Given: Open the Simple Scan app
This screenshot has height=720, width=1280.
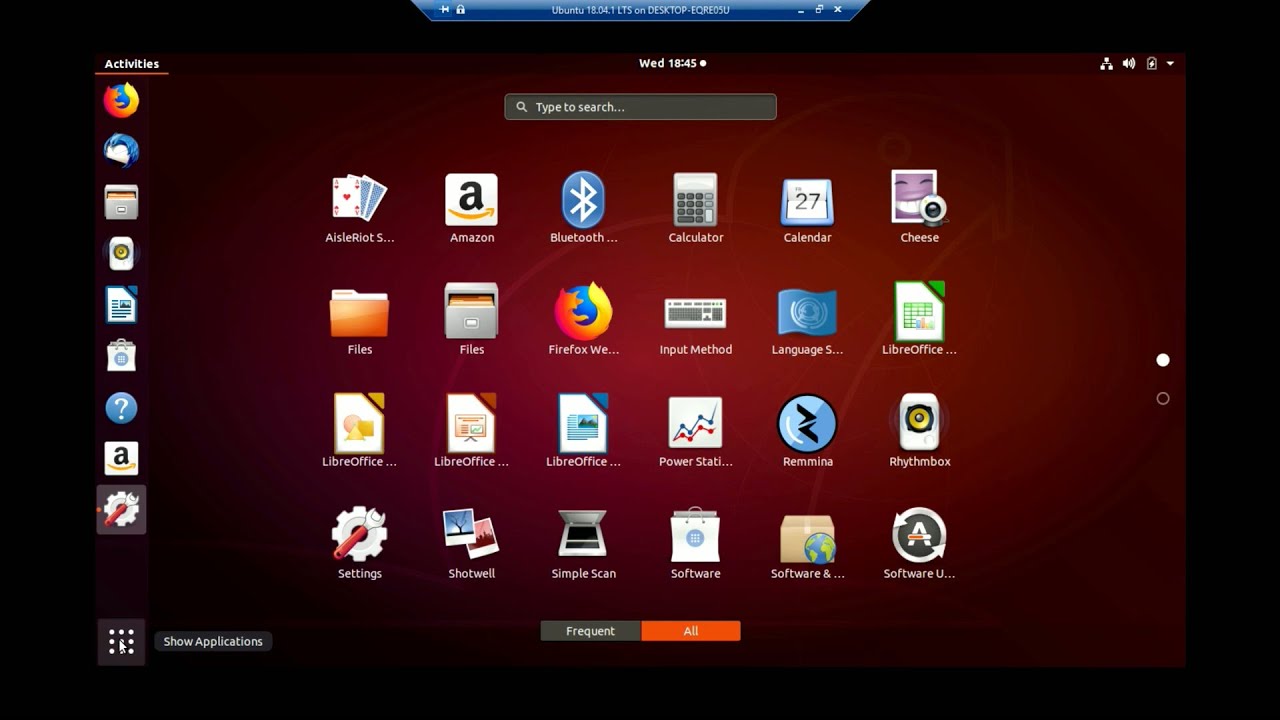Looking at the screenshot, I should tap(584, 544).
